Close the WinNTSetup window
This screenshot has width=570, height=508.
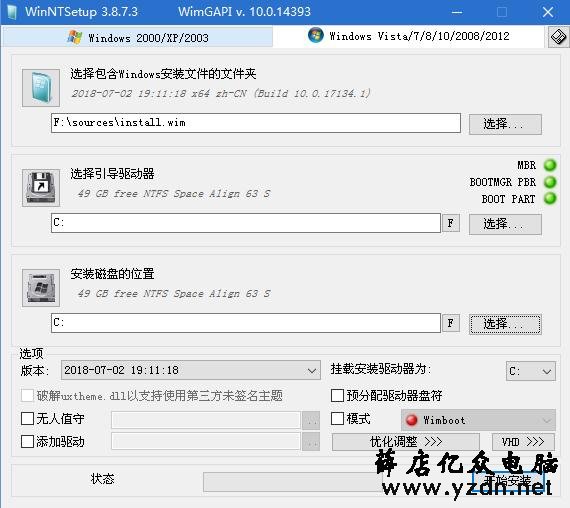click(x=548, y=12)
